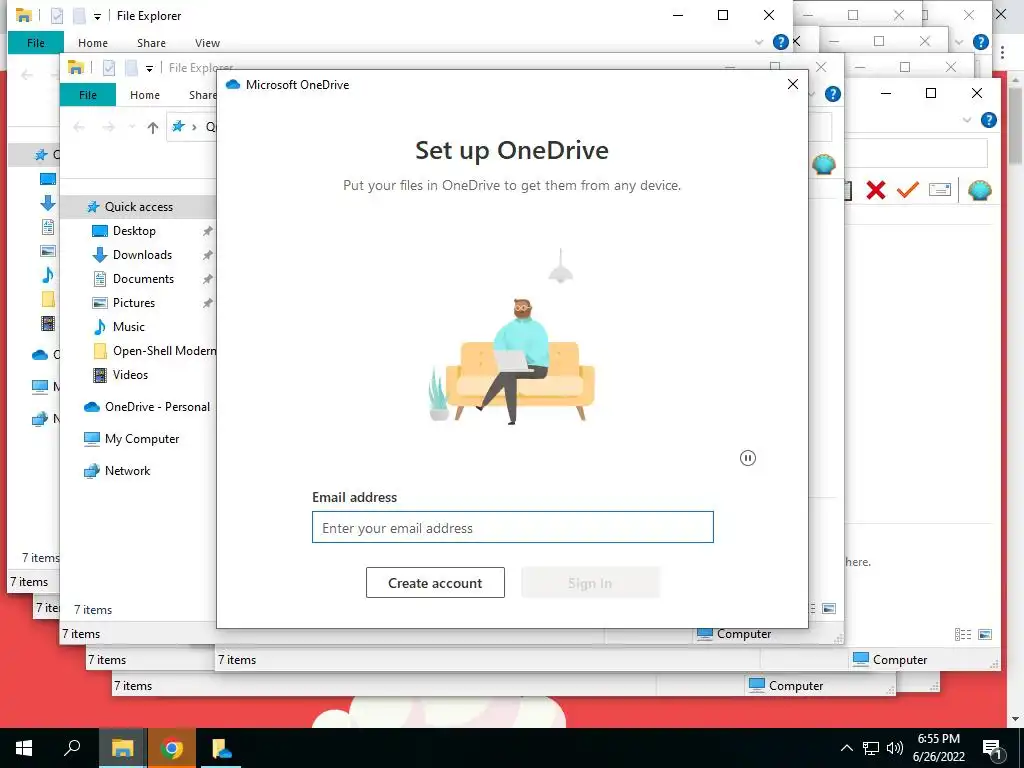Select the Open-Shell Modern folder
The height and width of the screenshot is (768, 1024).
[x=164, y=351]
